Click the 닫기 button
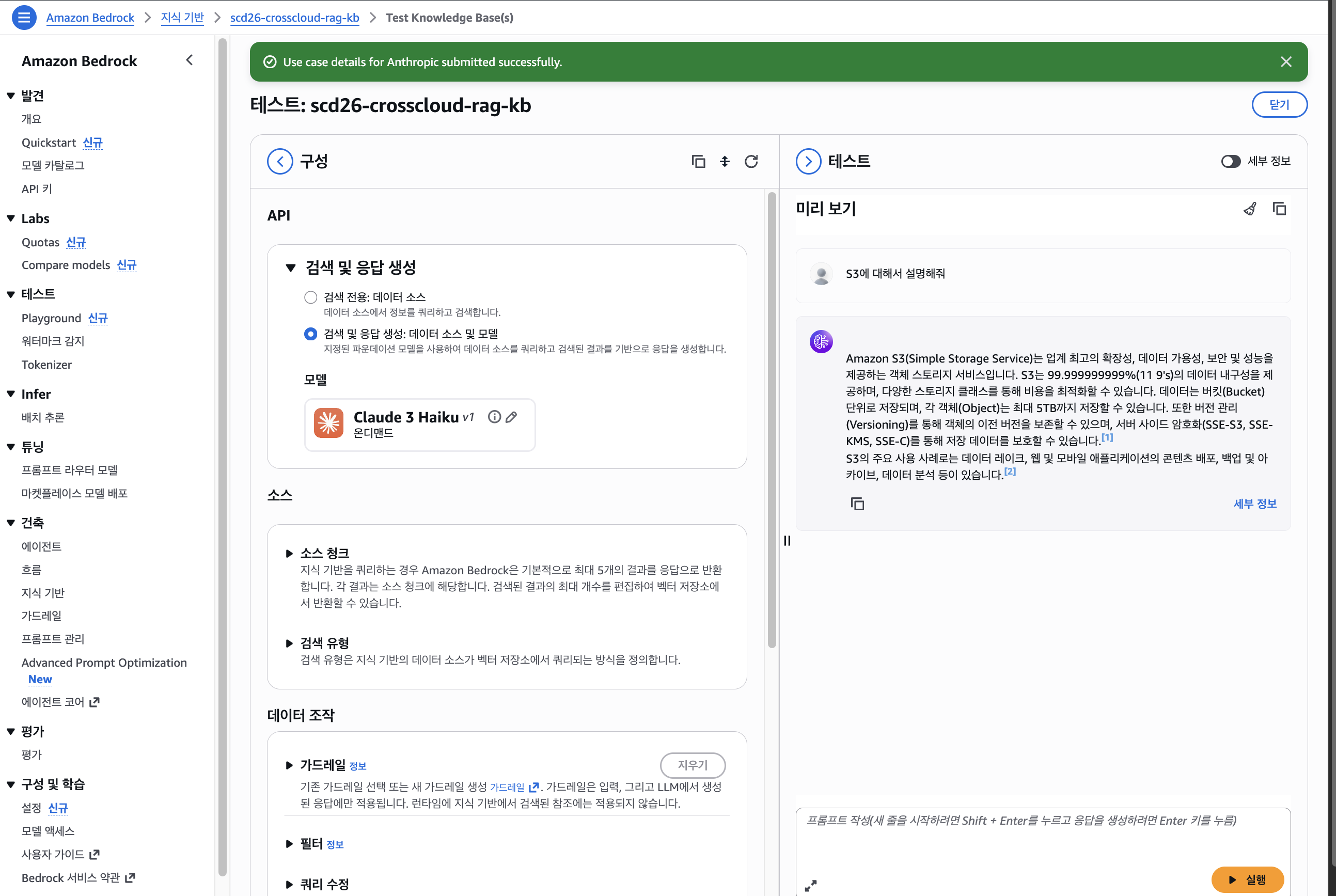 [x=1279, y=104]
